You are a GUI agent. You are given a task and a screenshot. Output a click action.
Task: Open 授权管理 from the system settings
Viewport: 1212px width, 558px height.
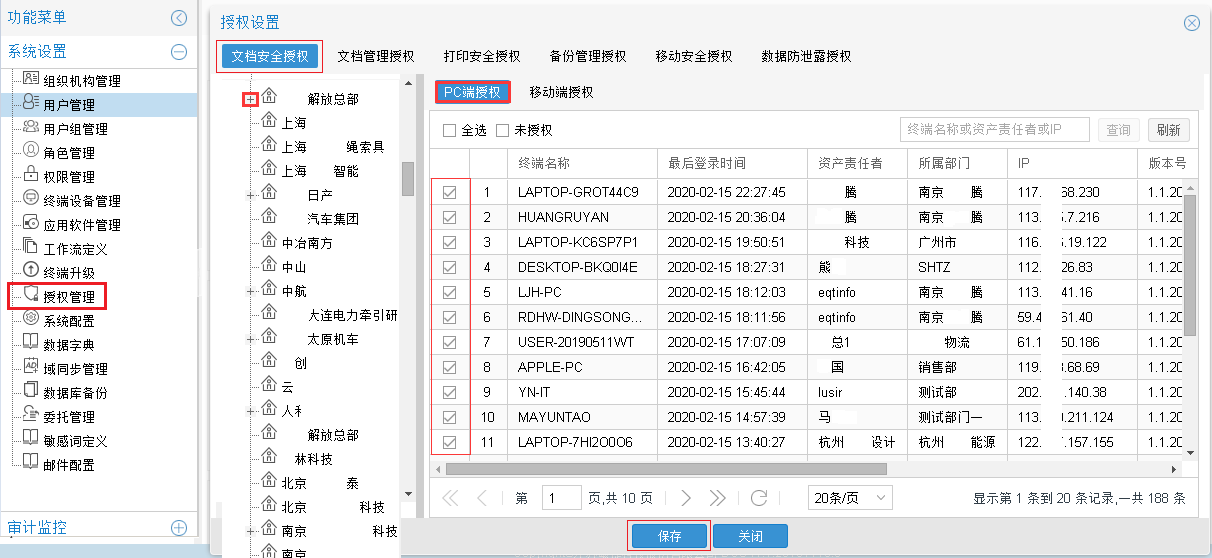pos(69,296)
